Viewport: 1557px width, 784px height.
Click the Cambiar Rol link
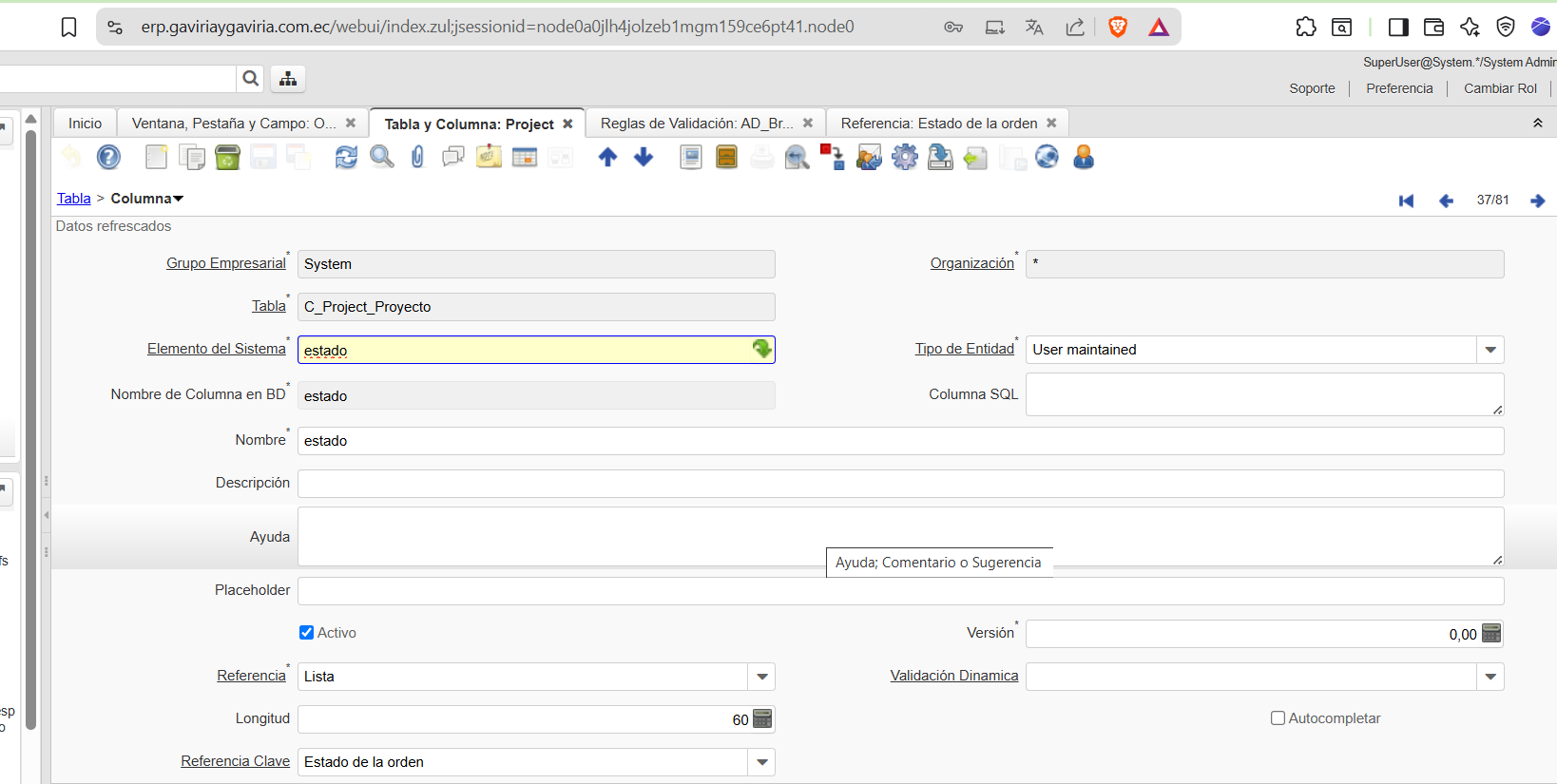click(x=1499, y=88)
